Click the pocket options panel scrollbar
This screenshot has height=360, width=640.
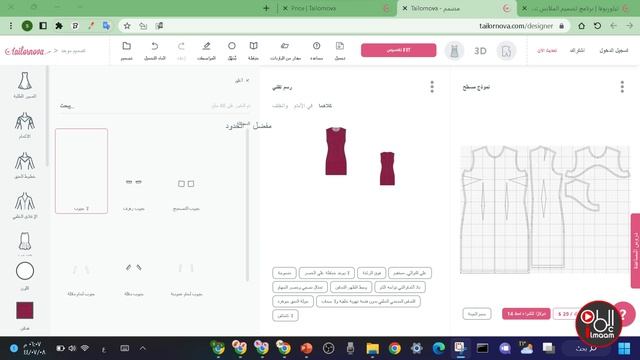tap(247, 204)
